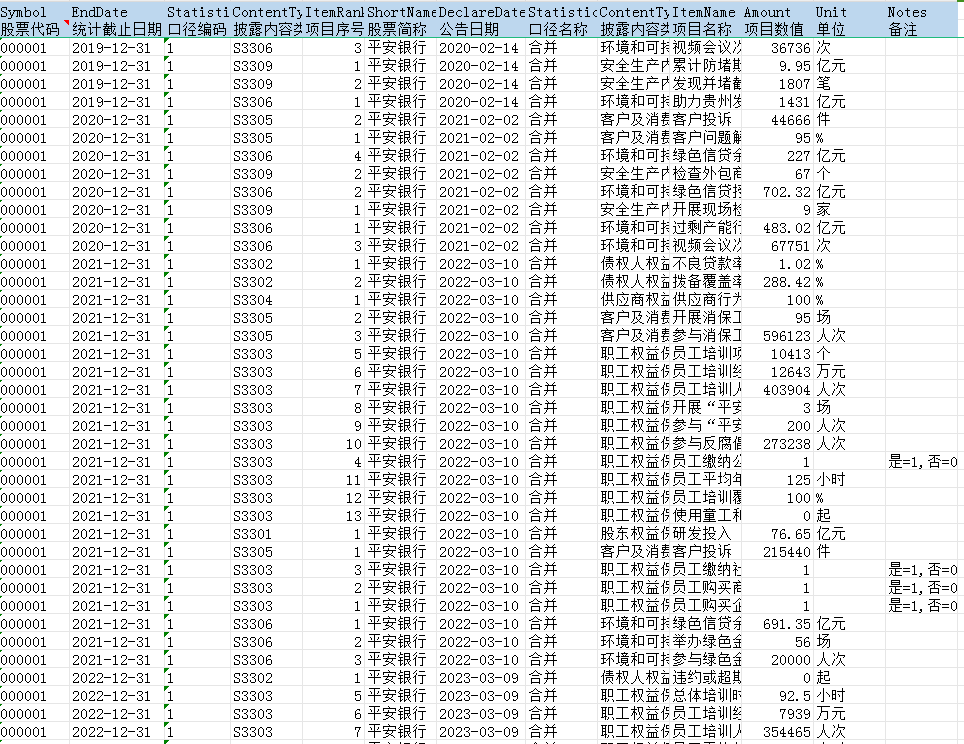Select amount cell 67751
964x744 pixels.
pyautogui.click(x=778, y=246)
